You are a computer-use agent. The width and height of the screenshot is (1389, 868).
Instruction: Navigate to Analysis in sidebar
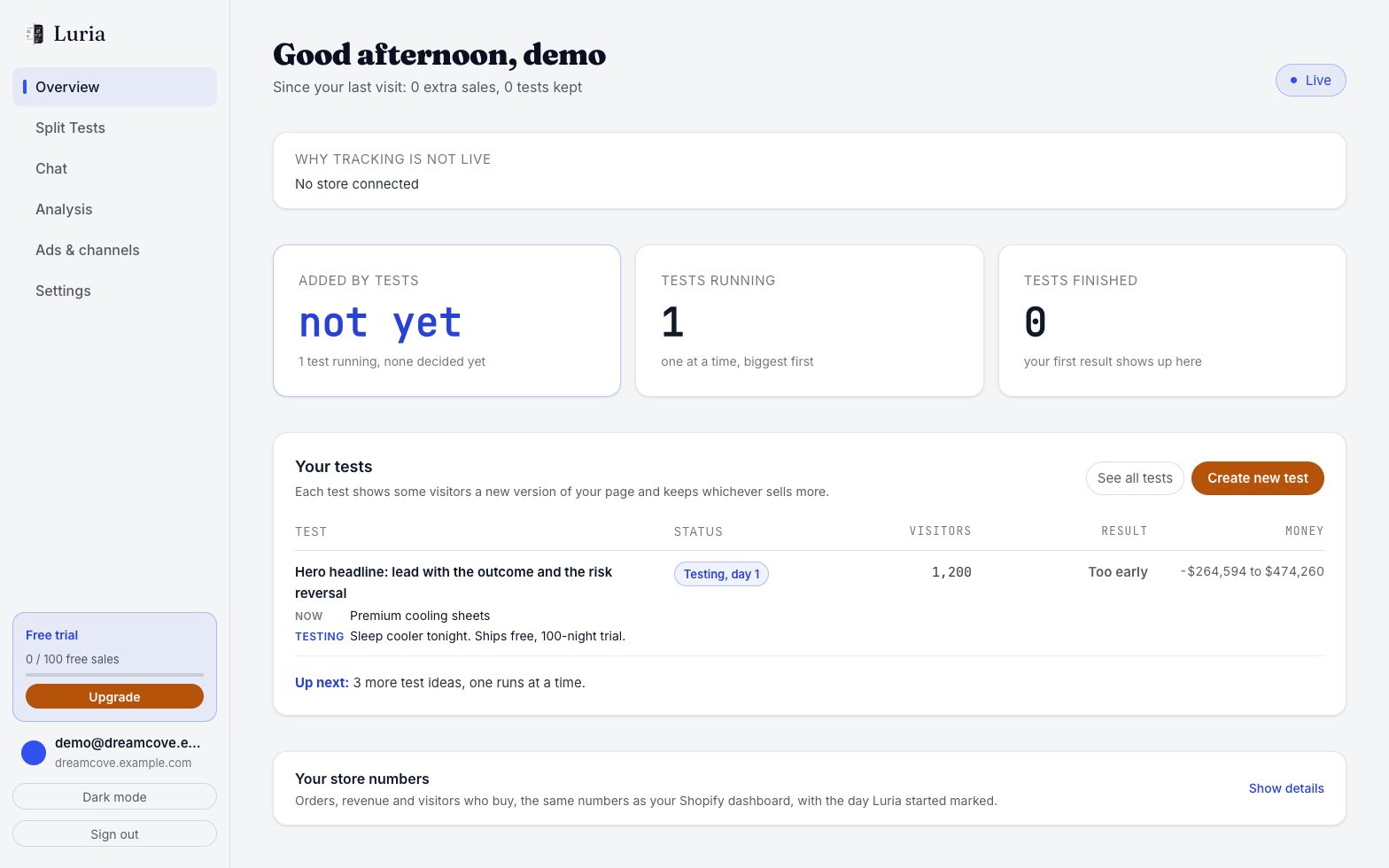point(114,209)
